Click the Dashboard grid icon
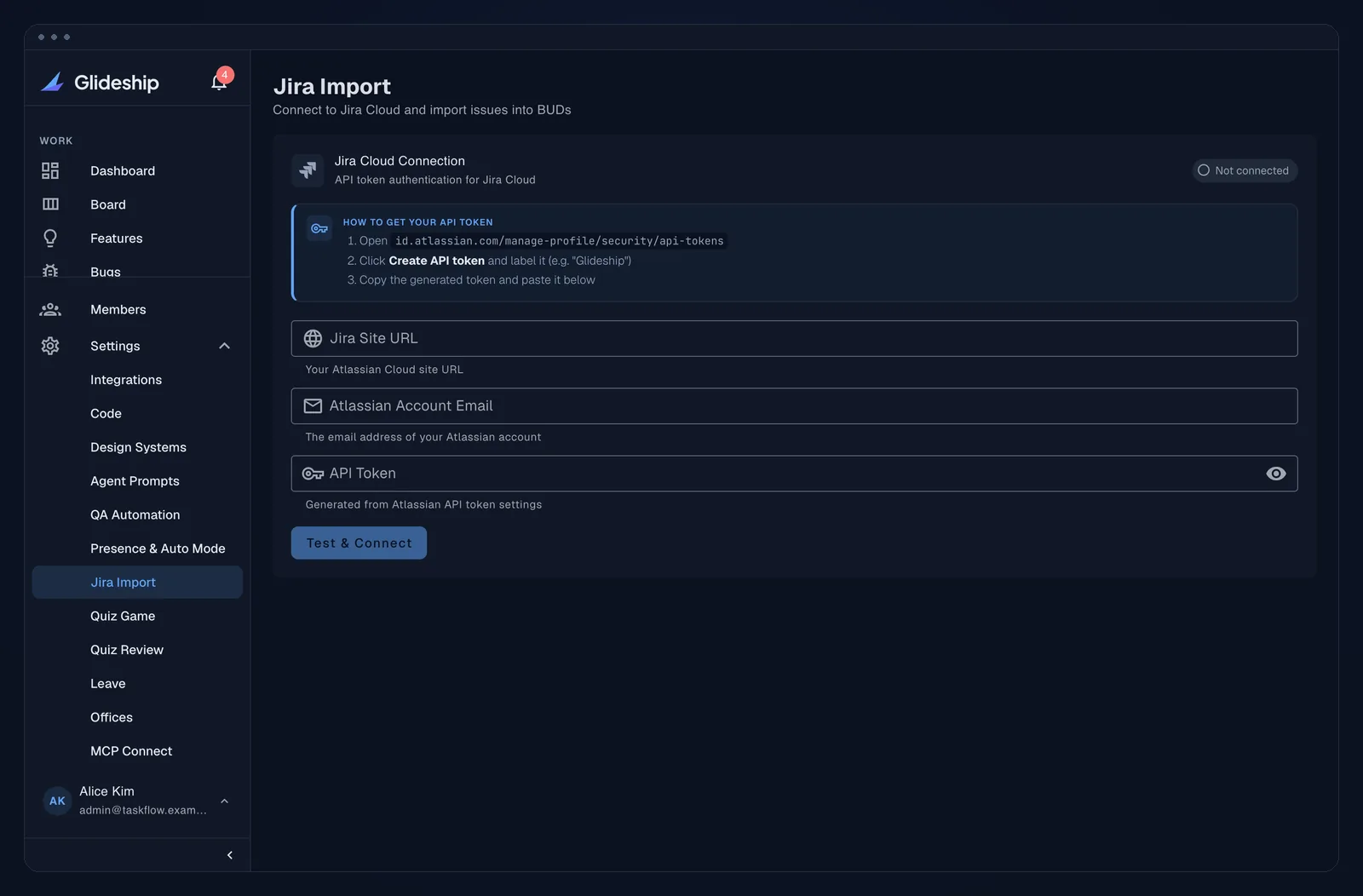 (x=50, y=170)
